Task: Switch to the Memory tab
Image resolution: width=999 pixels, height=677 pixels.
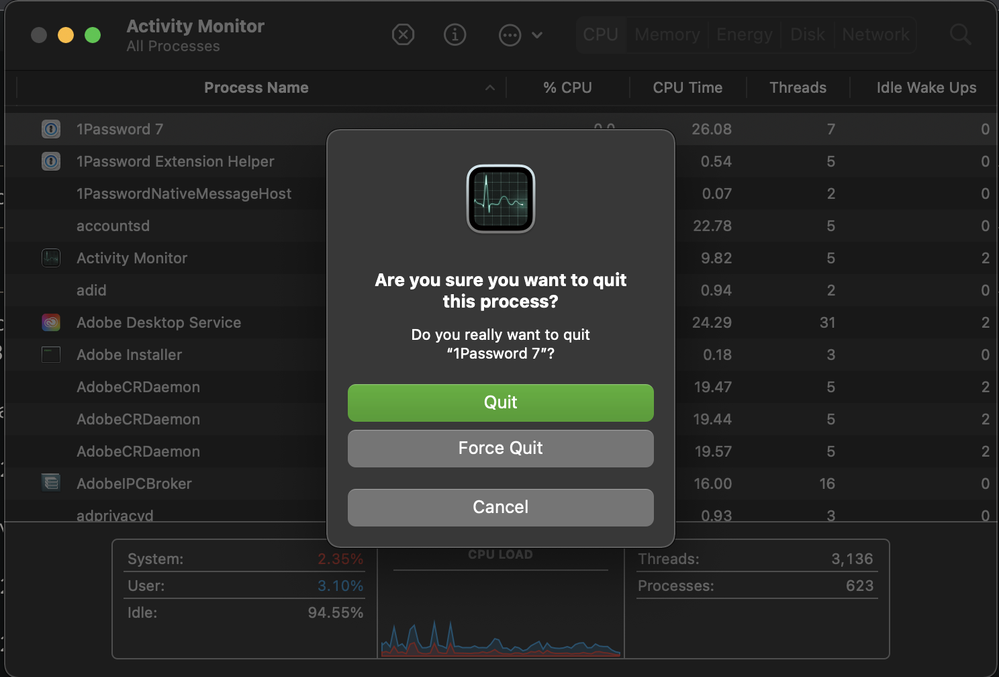Action: [x=667, y=35]
